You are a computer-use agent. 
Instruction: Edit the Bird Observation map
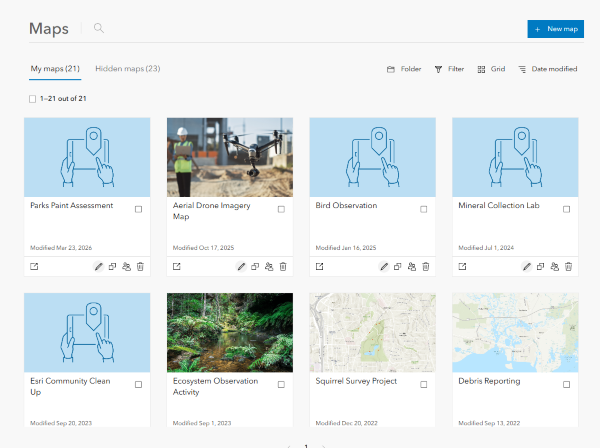tap(384, 266)
